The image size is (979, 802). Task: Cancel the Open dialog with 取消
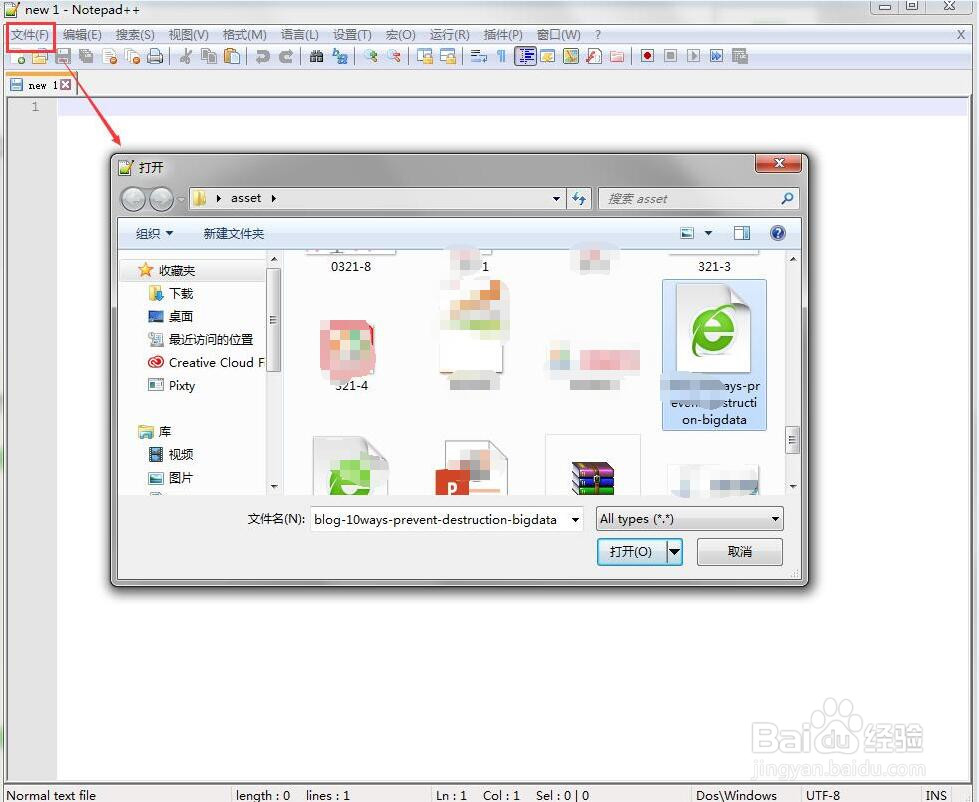pos(739,551)
